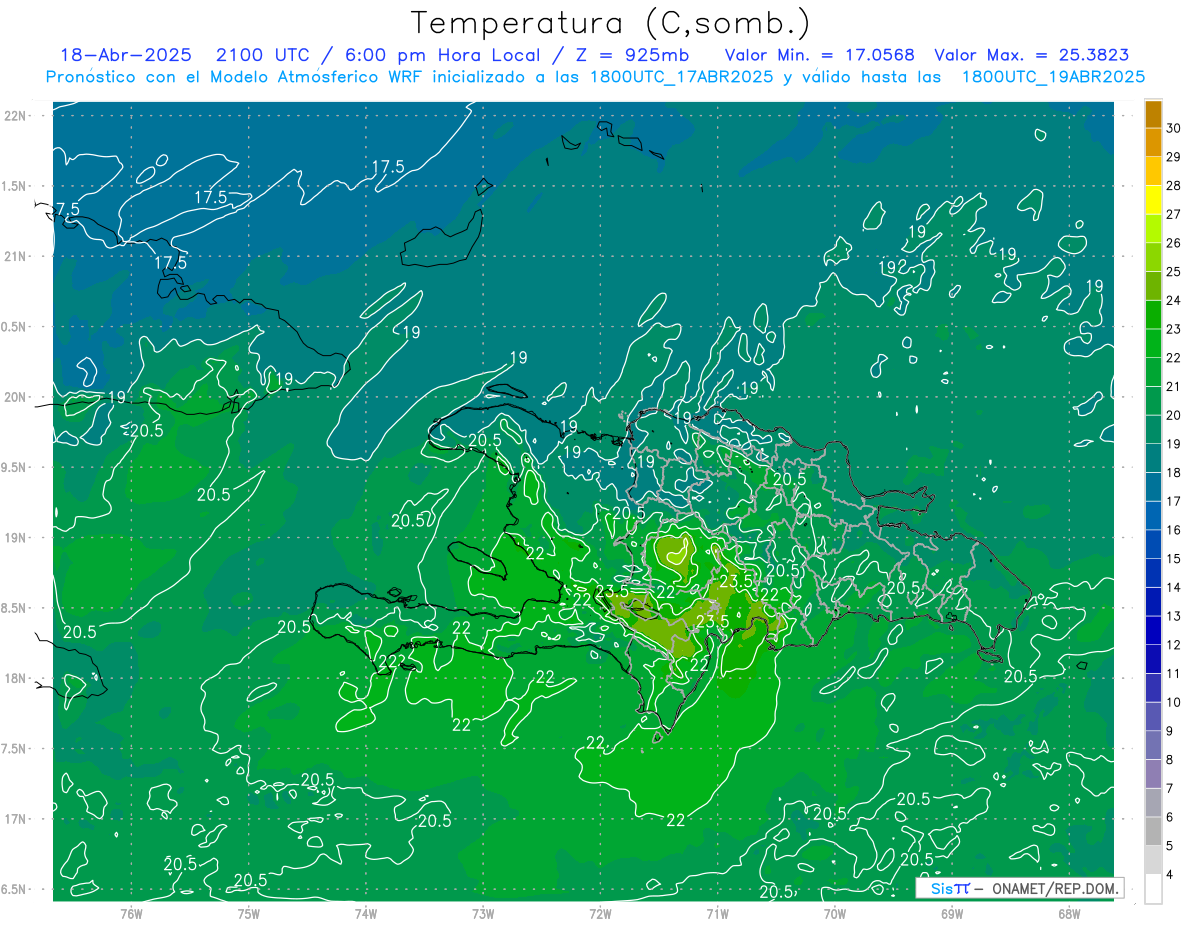The image size is (1200, 927).
Task: Click 'Valor Min. = 17.0568' readout
Action: tap(820, 55)
